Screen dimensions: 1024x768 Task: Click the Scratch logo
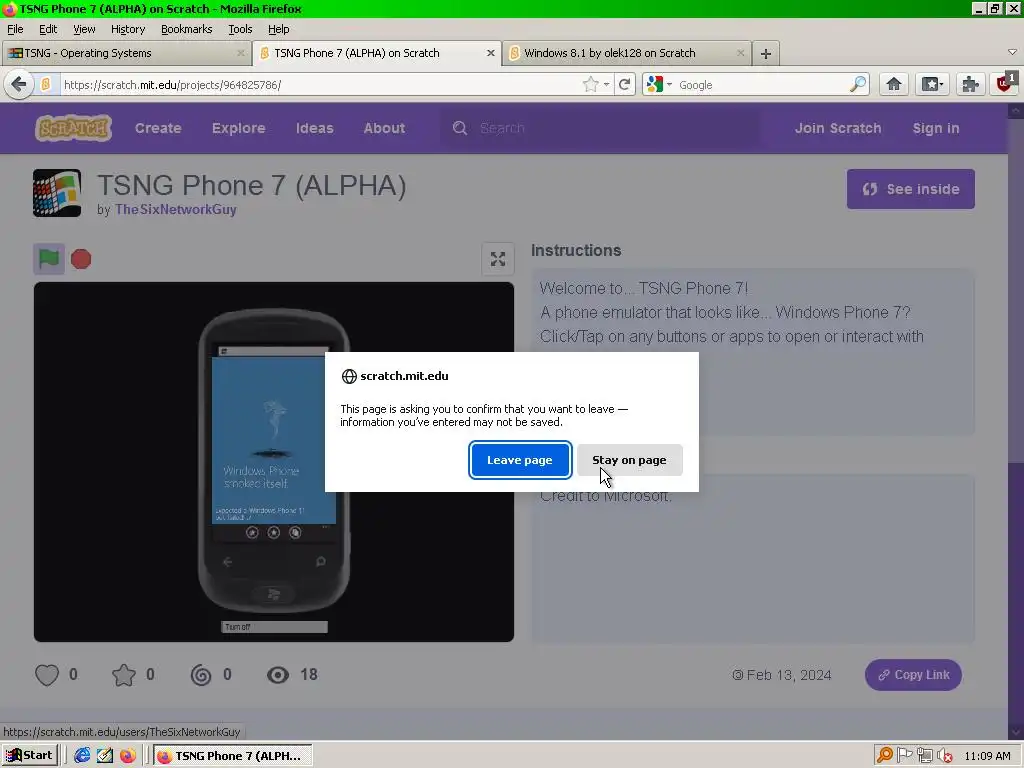(x=73, y=128)
